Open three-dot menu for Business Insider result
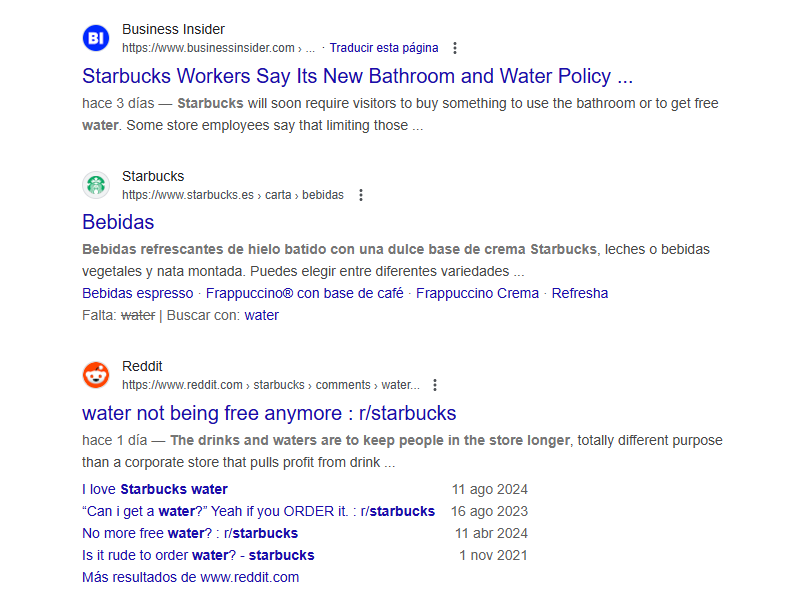The image size is (791, 614). [455, 48]
